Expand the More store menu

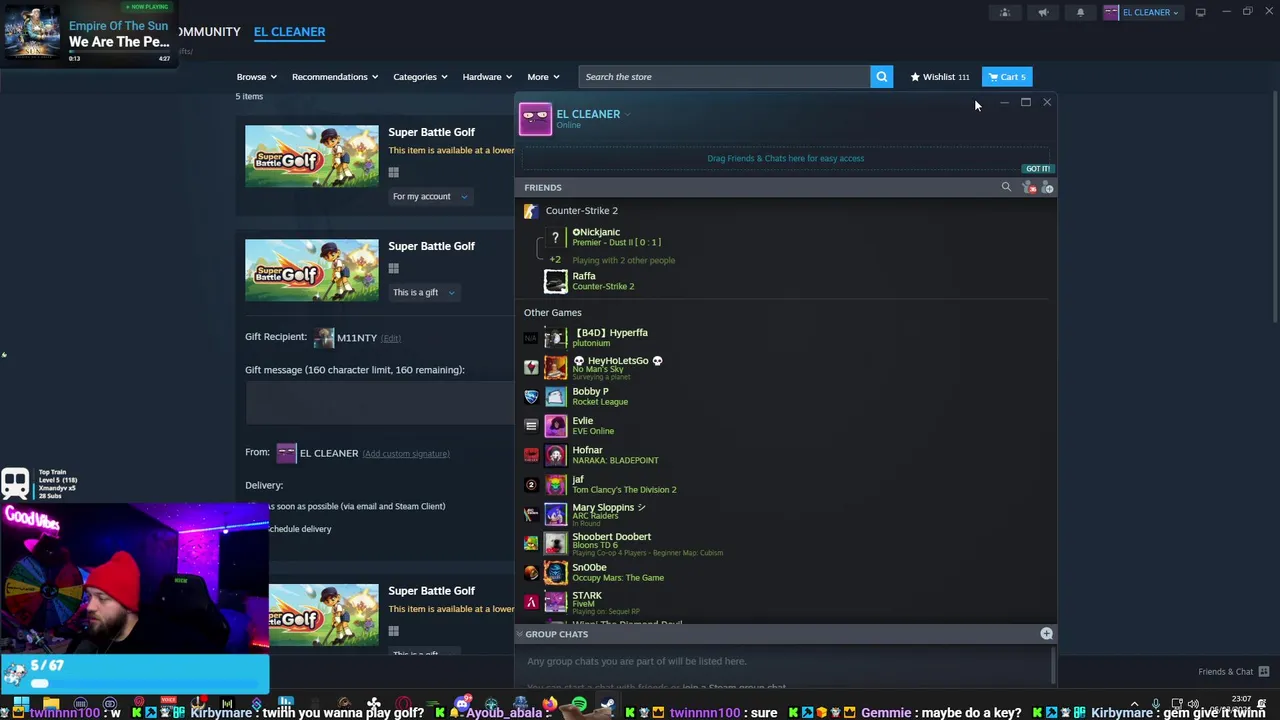(x=543, y=77)
